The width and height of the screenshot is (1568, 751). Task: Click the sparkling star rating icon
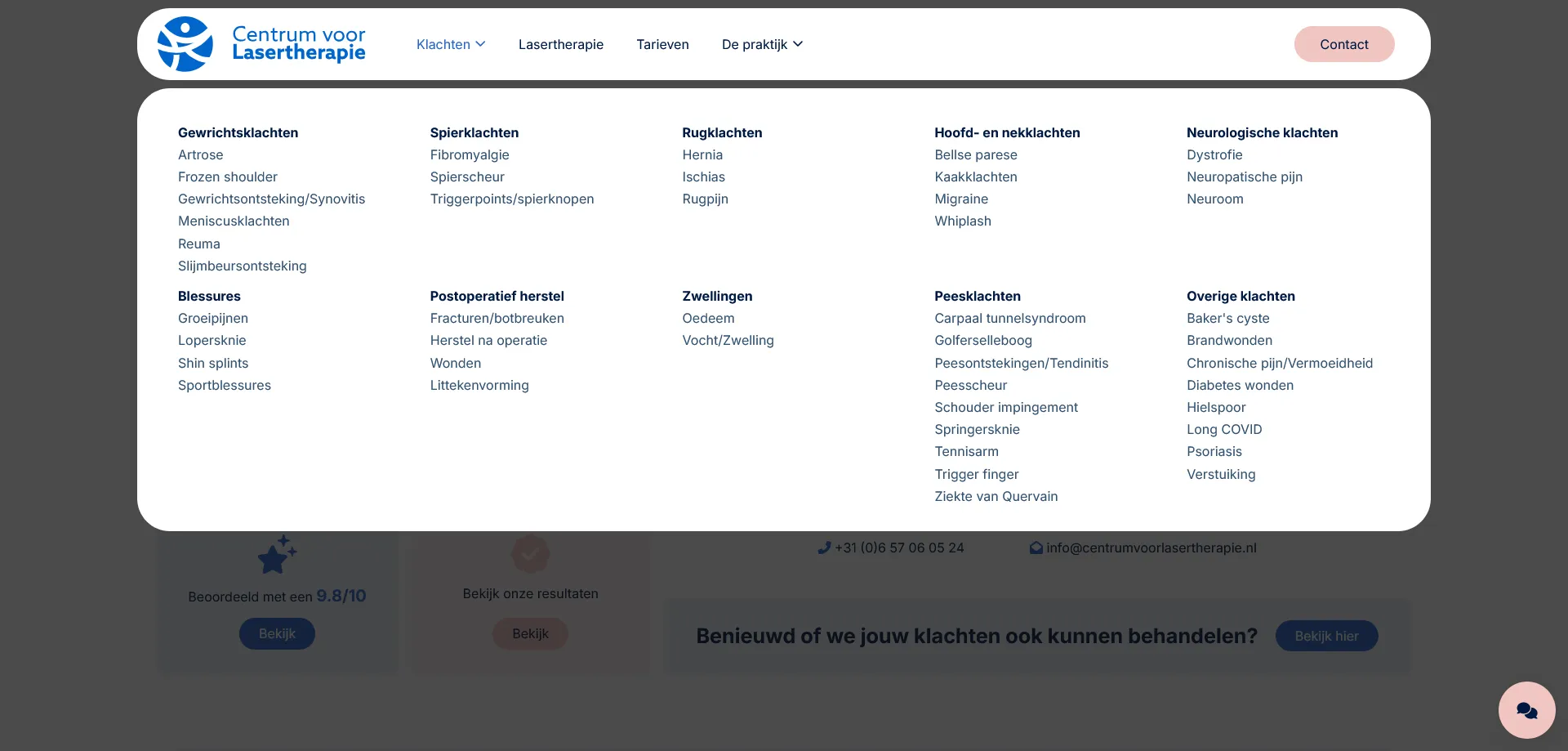coord(277,554)
